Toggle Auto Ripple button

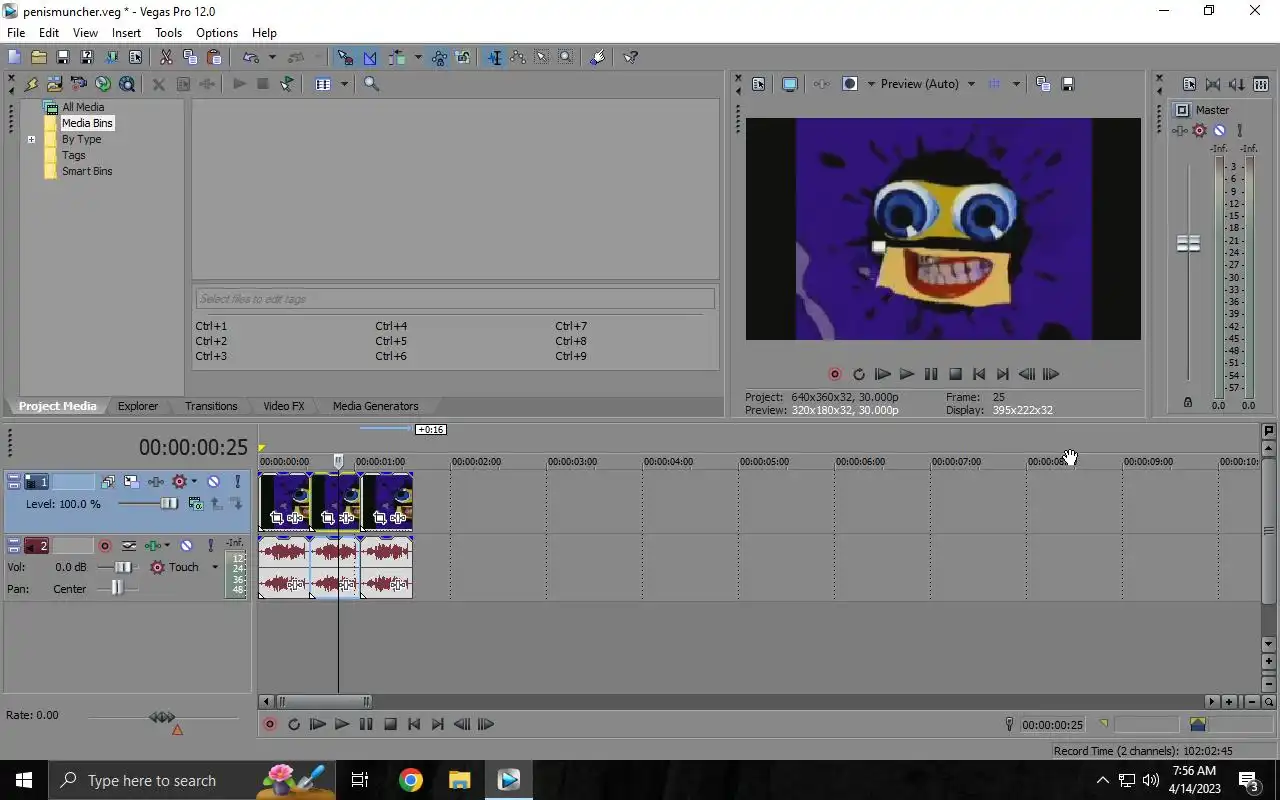(x=397, y=57)
